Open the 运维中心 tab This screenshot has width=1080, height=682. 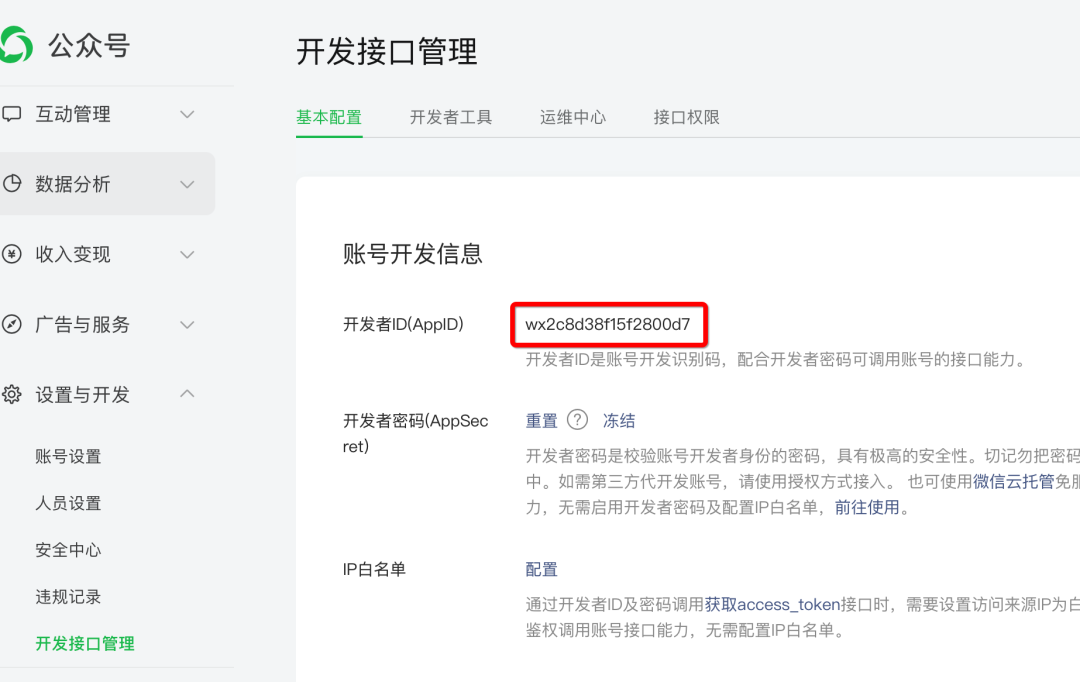click(573, 117)
